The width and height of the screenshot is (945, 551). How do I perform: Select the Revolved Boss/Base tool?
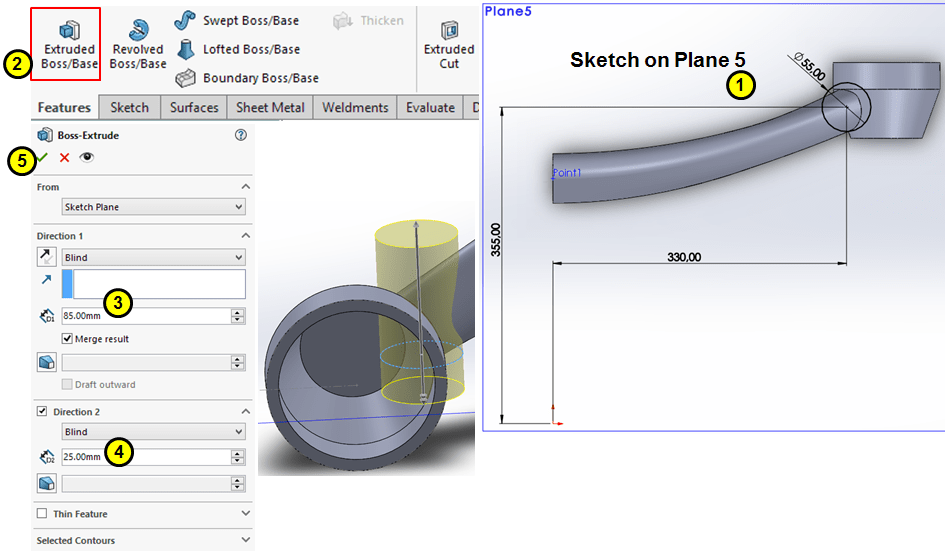138,31
